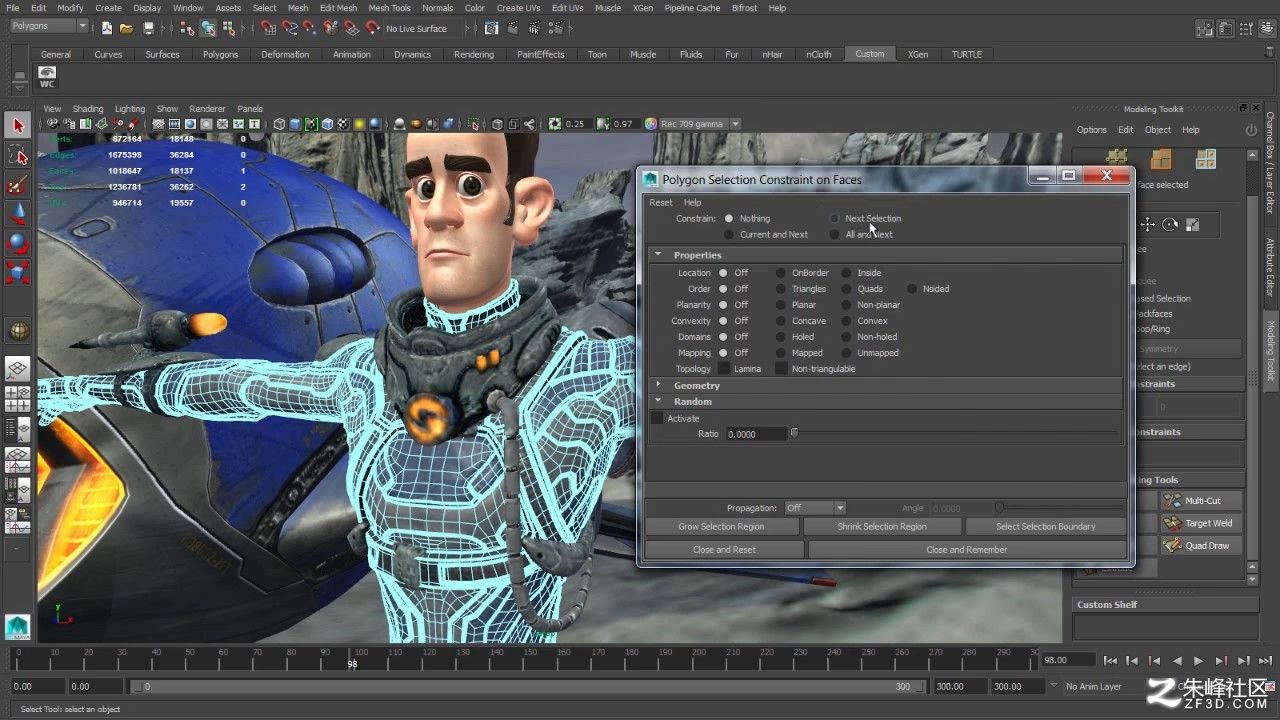Select Quad Draw tool
The image size is (1280, 720).
pyautogui.click(x=1203, y=546)
